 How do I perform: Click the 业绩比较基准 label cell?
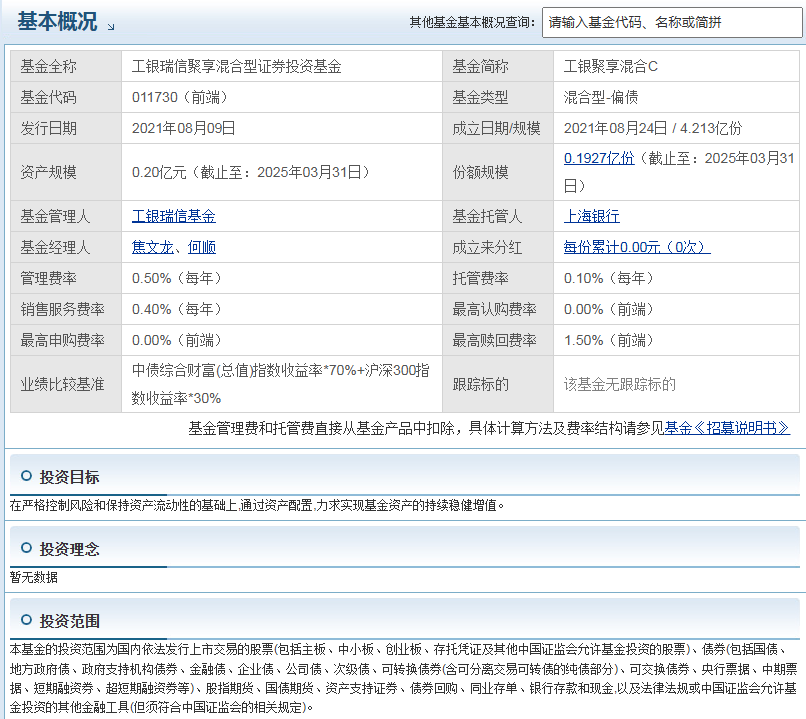[66, 384]
